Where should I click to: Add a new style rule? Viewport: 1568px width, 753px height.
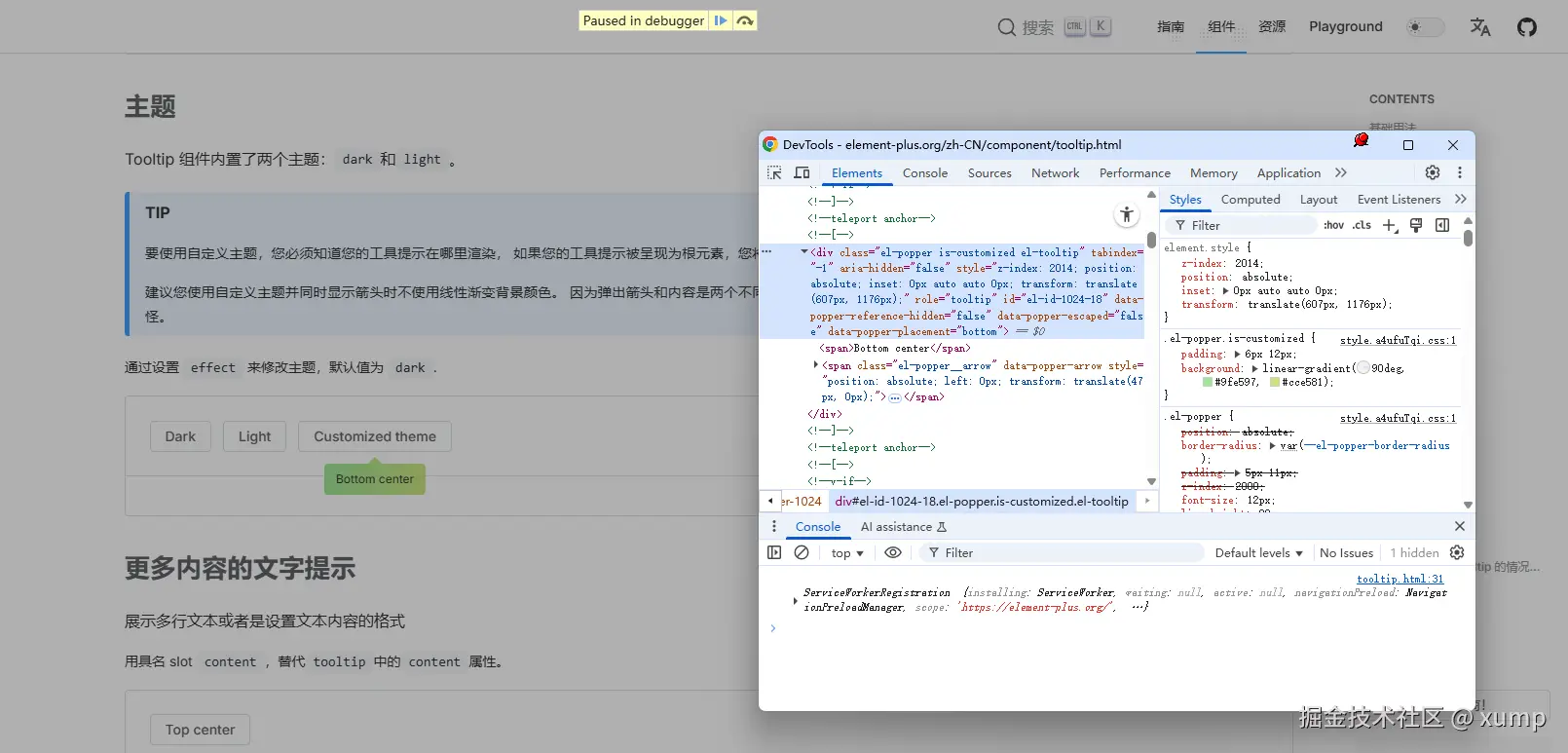click(x=1389, y=225)
